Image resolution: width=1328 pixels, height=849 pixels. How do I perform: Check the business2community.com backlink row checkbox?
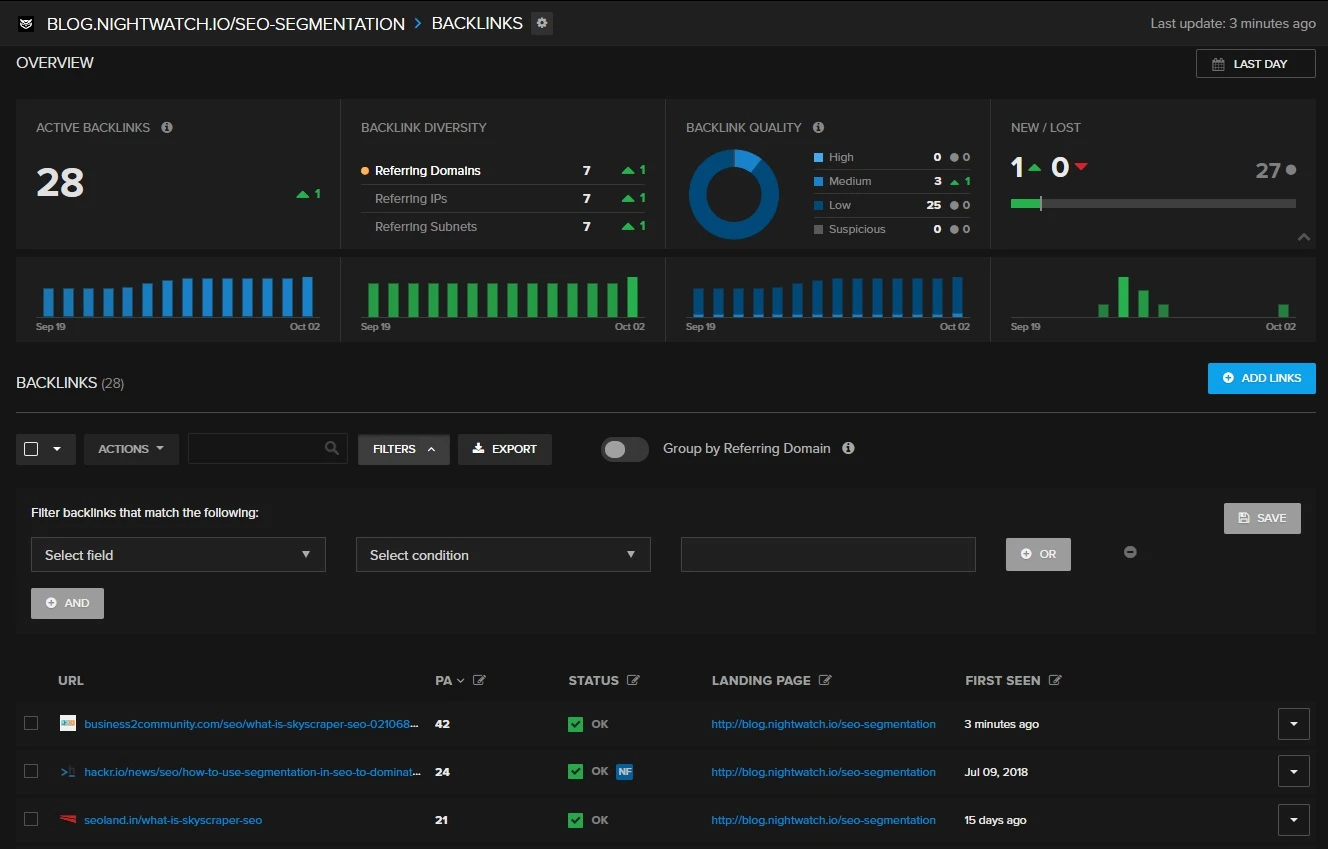pos(31,723)
